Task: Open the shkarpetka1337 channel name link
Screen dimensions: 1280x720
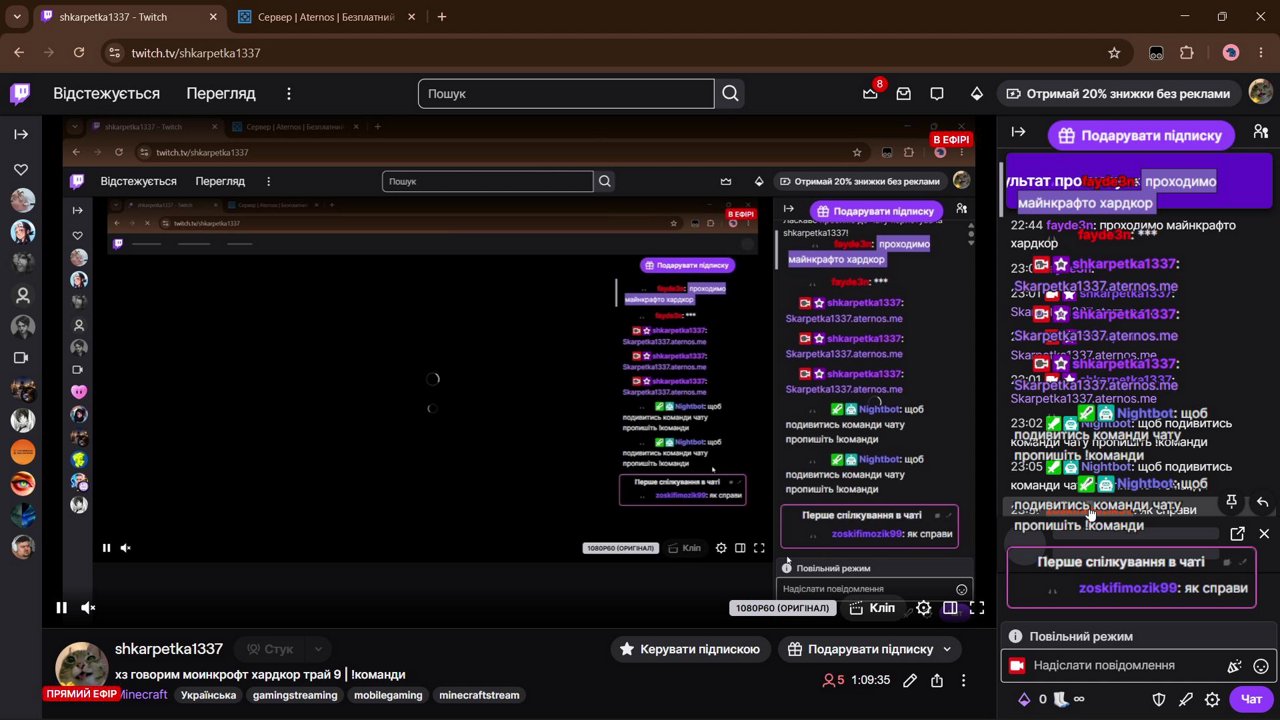Action: pyautogui.click(x=169, y=649)
